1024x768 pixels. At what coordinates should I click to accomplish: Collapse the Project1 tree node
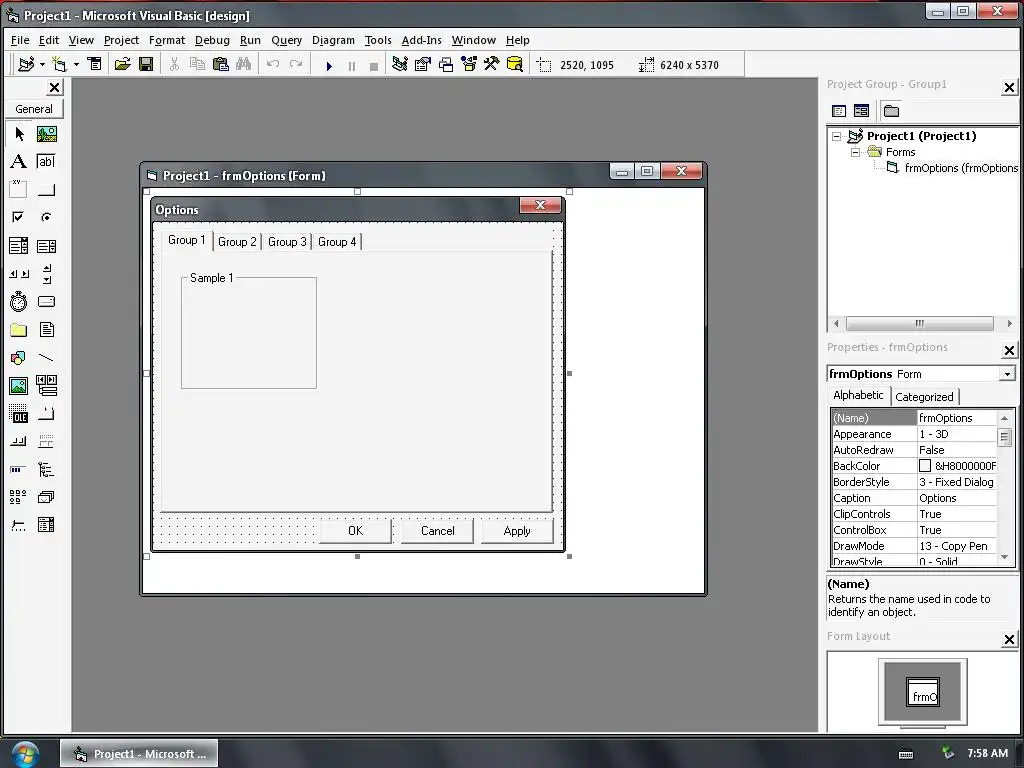point(837,136)
